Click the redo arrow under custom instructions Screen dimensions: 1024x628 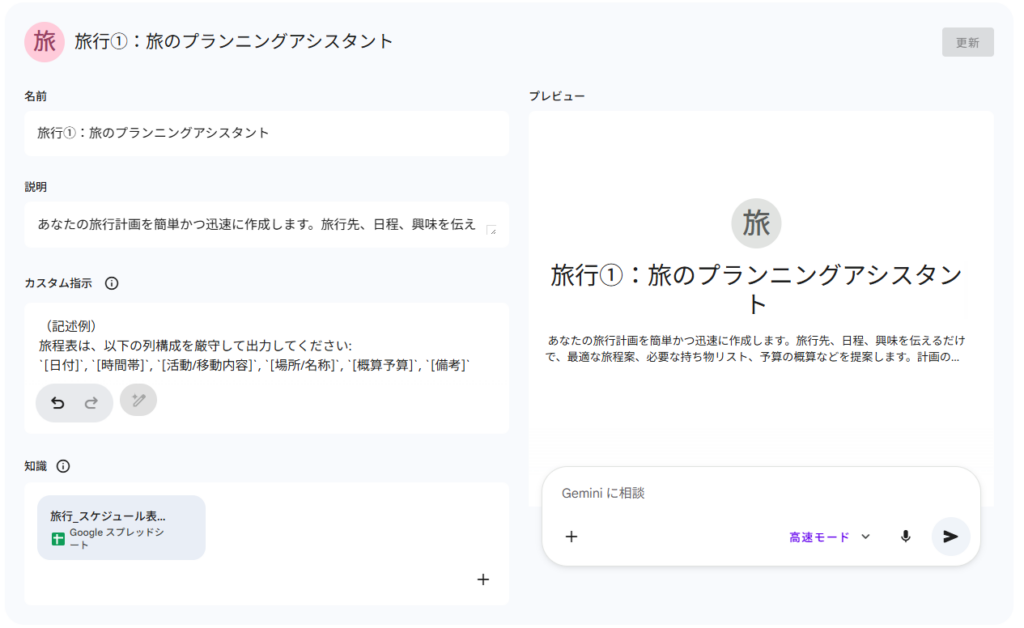(x=90, y=403)
